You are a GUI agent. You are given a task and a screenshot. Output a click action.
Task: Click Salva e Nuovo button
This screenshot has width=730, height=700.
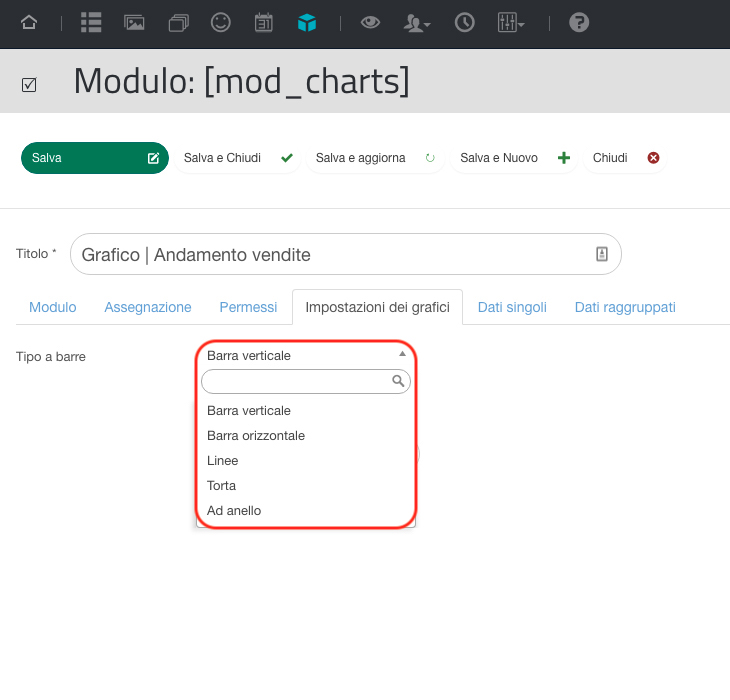coord(514,158)
